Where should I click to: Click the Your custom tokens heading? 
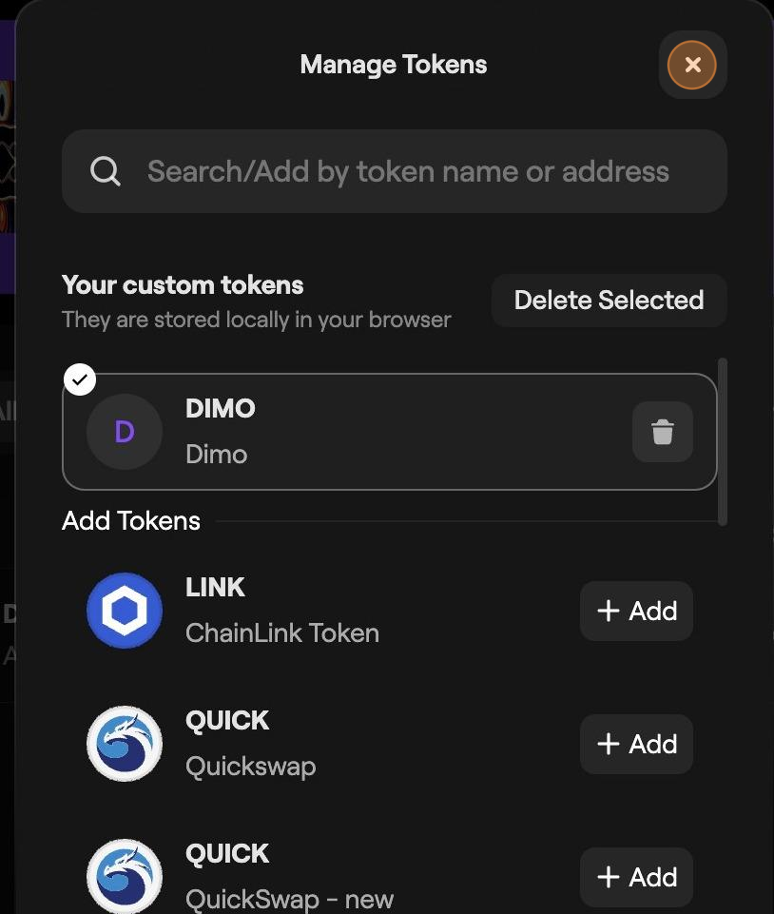(x=183, y=285)
